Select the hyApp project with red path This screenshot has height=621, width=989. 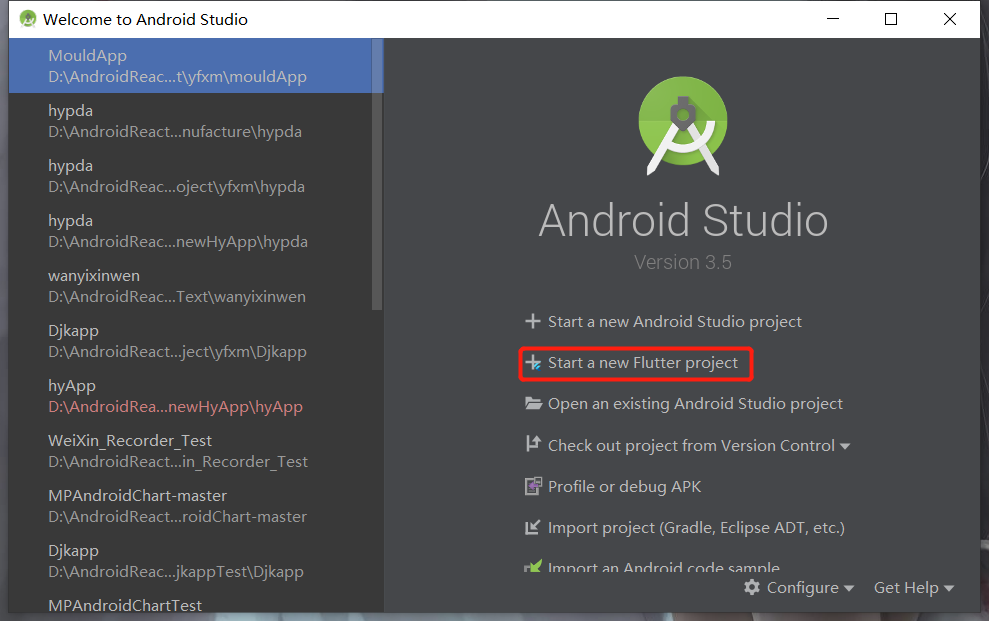click(x=190, y=396)
